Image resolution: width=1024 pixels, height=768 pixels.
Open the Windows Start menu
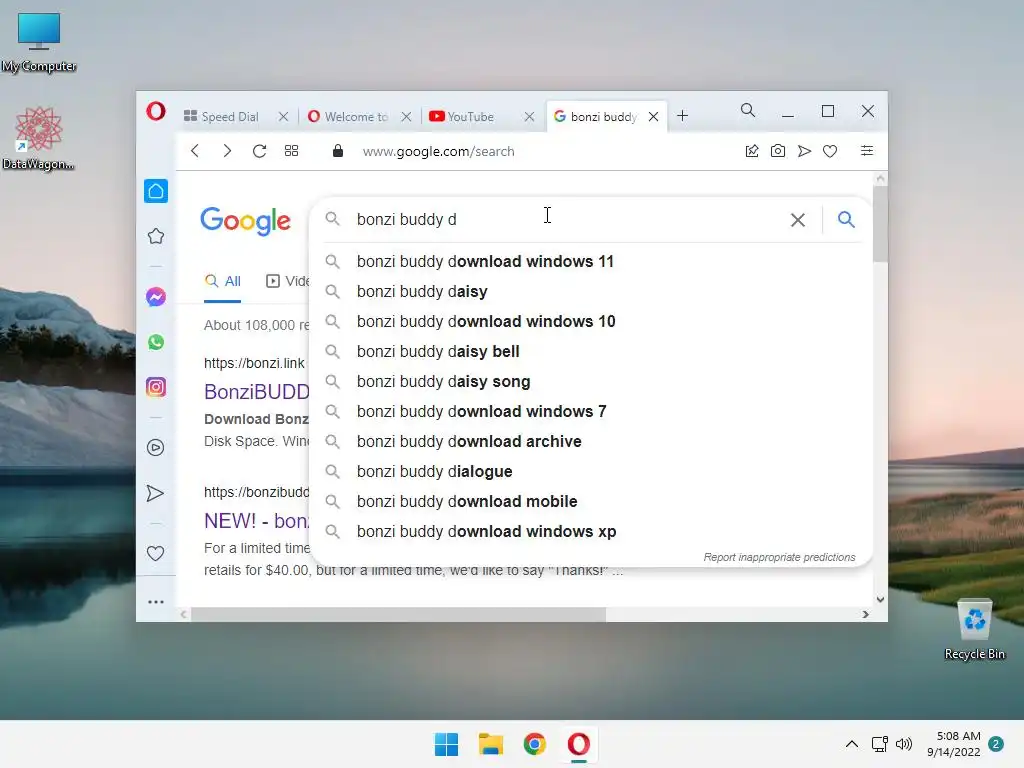click(x=447, y=744)
